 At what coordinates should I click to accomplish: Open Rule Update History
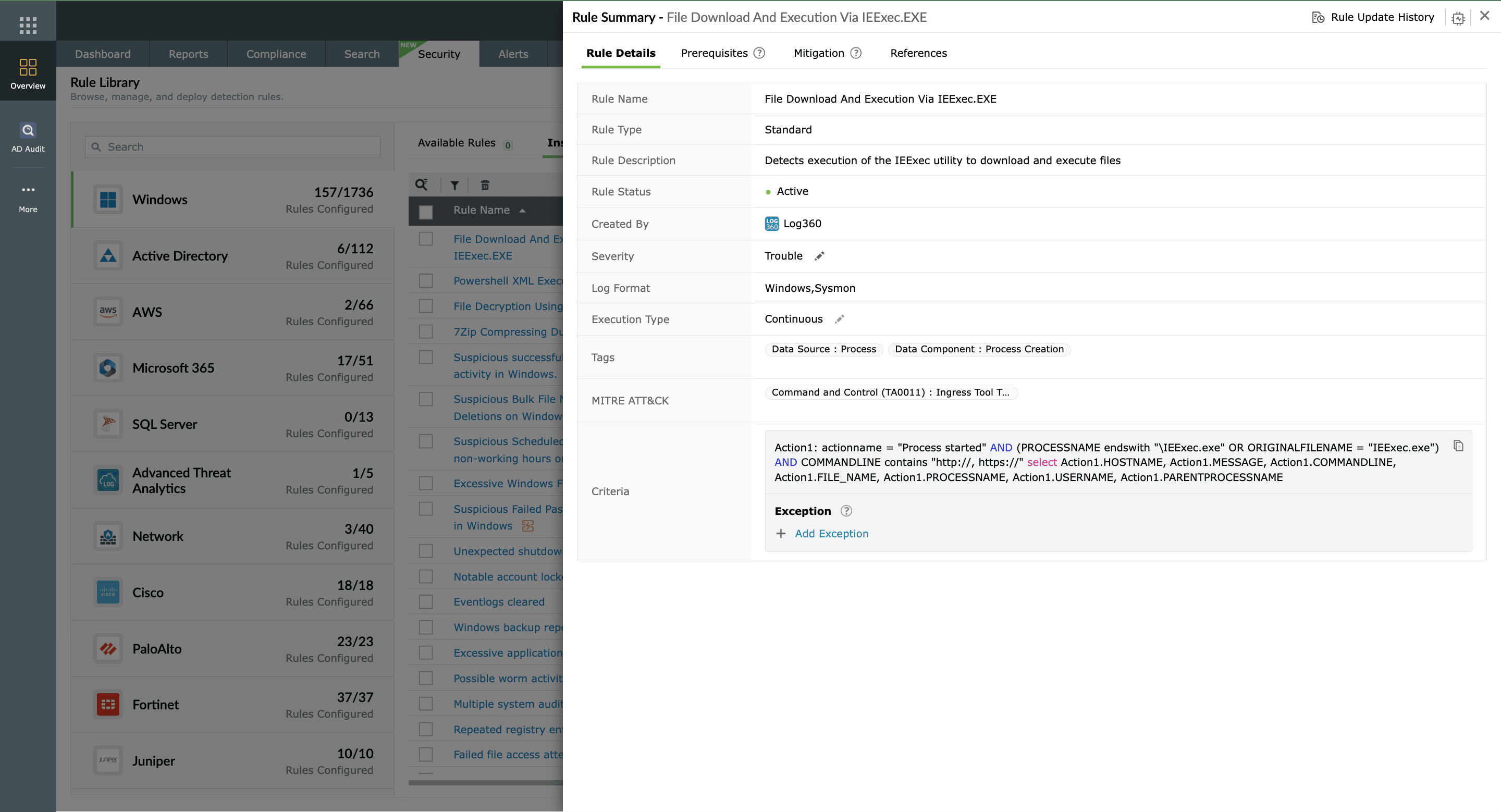1382,17
